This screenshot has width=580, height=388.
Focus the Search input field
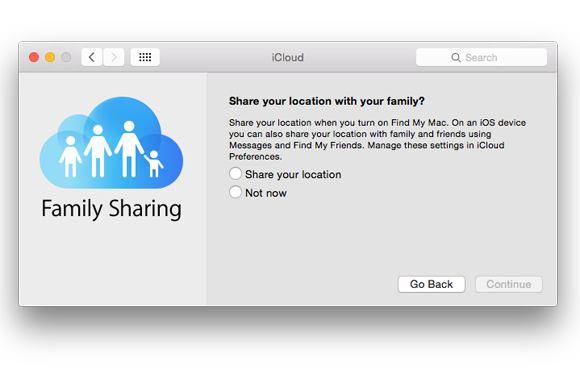(481, 57)
